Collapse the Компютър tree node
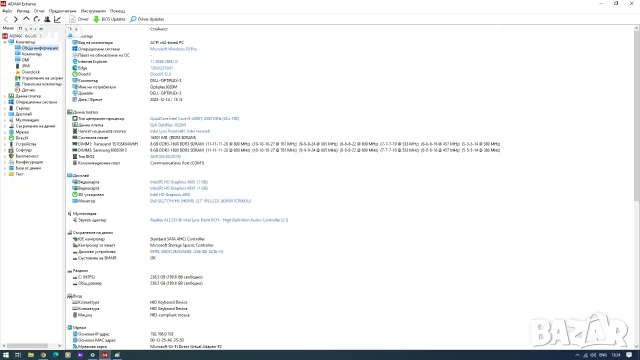 [x=4, y=42]
